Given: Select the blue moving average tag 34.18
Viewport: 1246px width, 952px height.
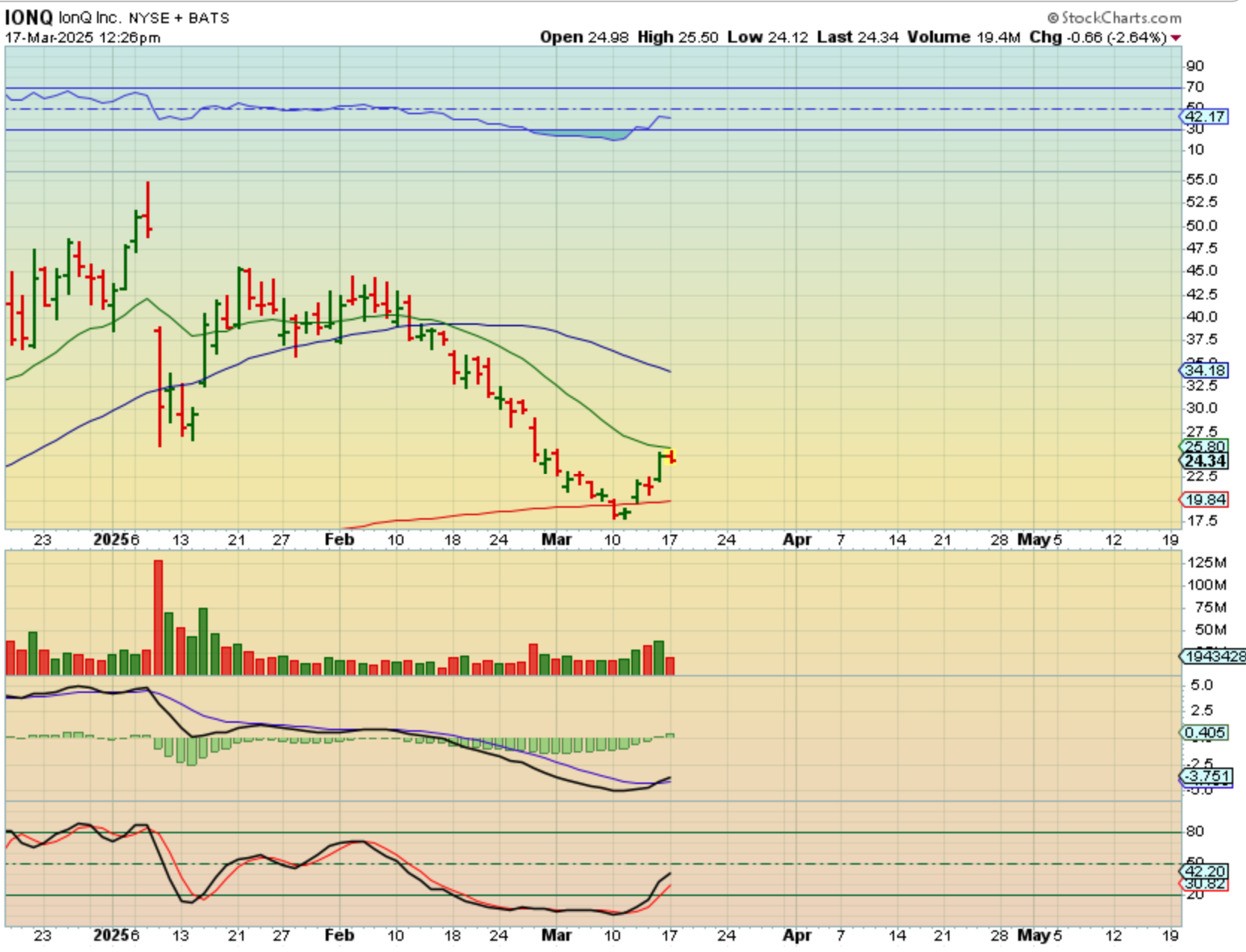Looking at the screenshot, I should tap(1204, 370).
